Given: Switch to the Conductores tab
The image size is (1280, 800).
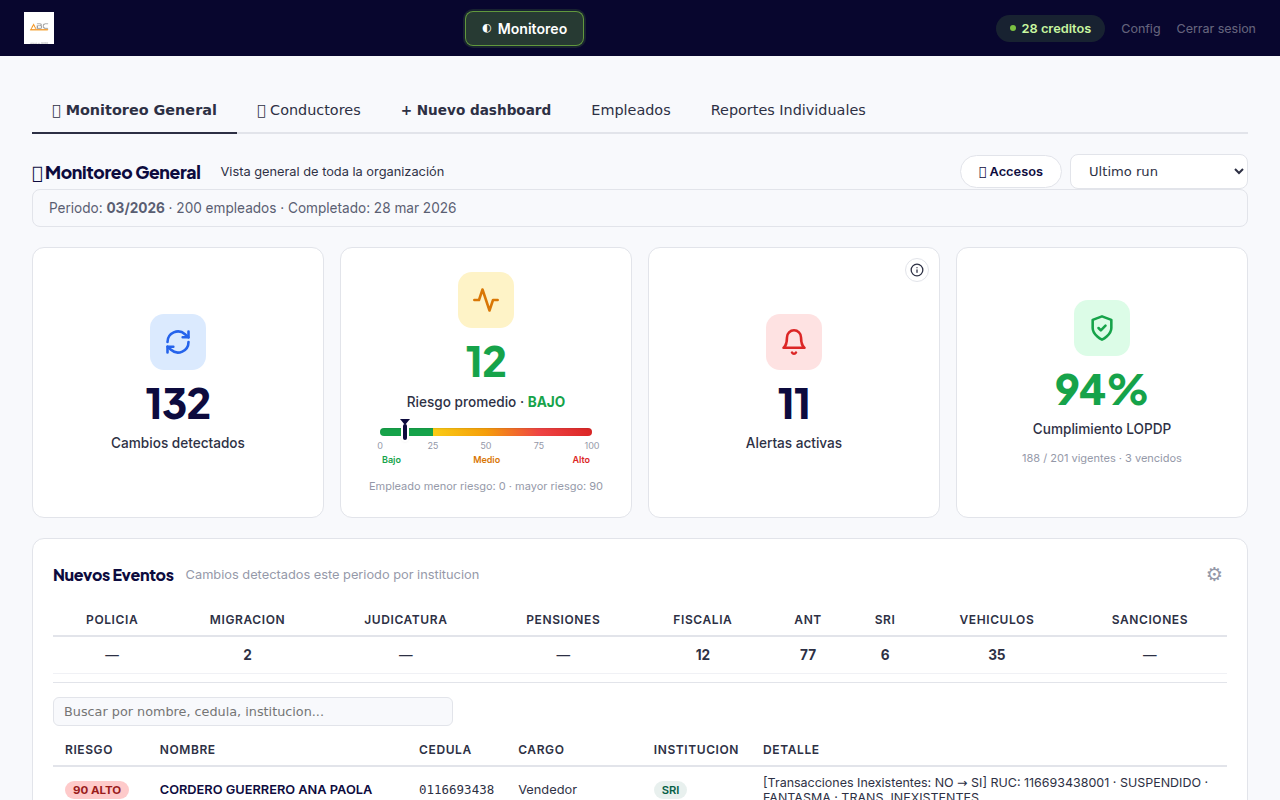Looking at the screenshot, I should 308,110.
